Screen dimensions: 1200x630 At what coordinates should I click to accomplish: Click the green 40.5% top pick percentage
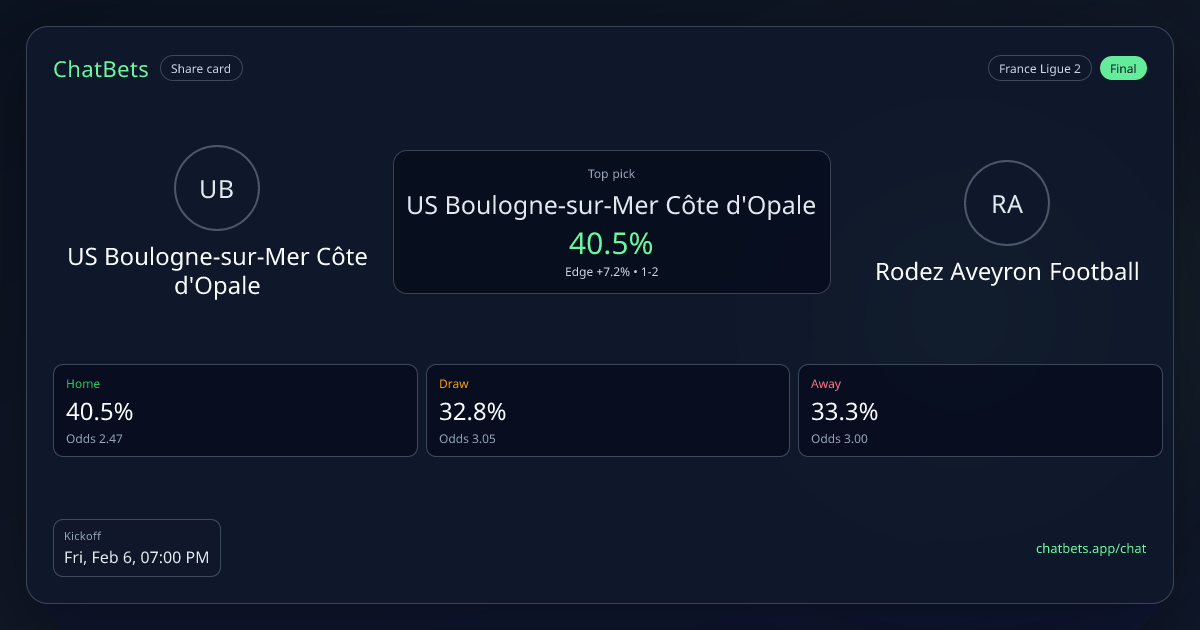point(611,243)
